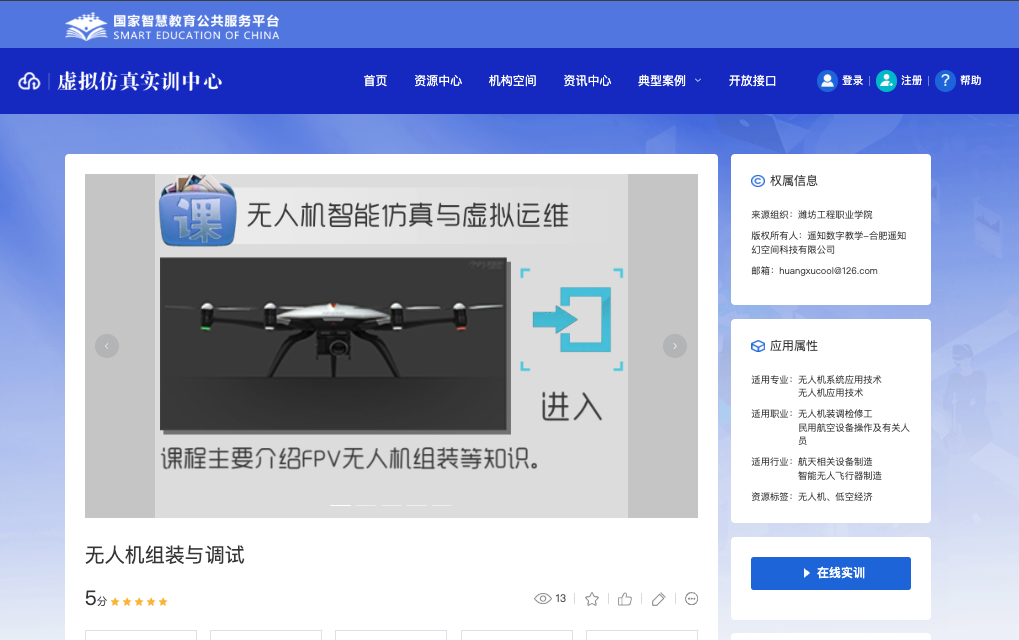Click the 权属信息 copyright icon
This screenshot has height=640, width=1019.
(x=758, y=181)
